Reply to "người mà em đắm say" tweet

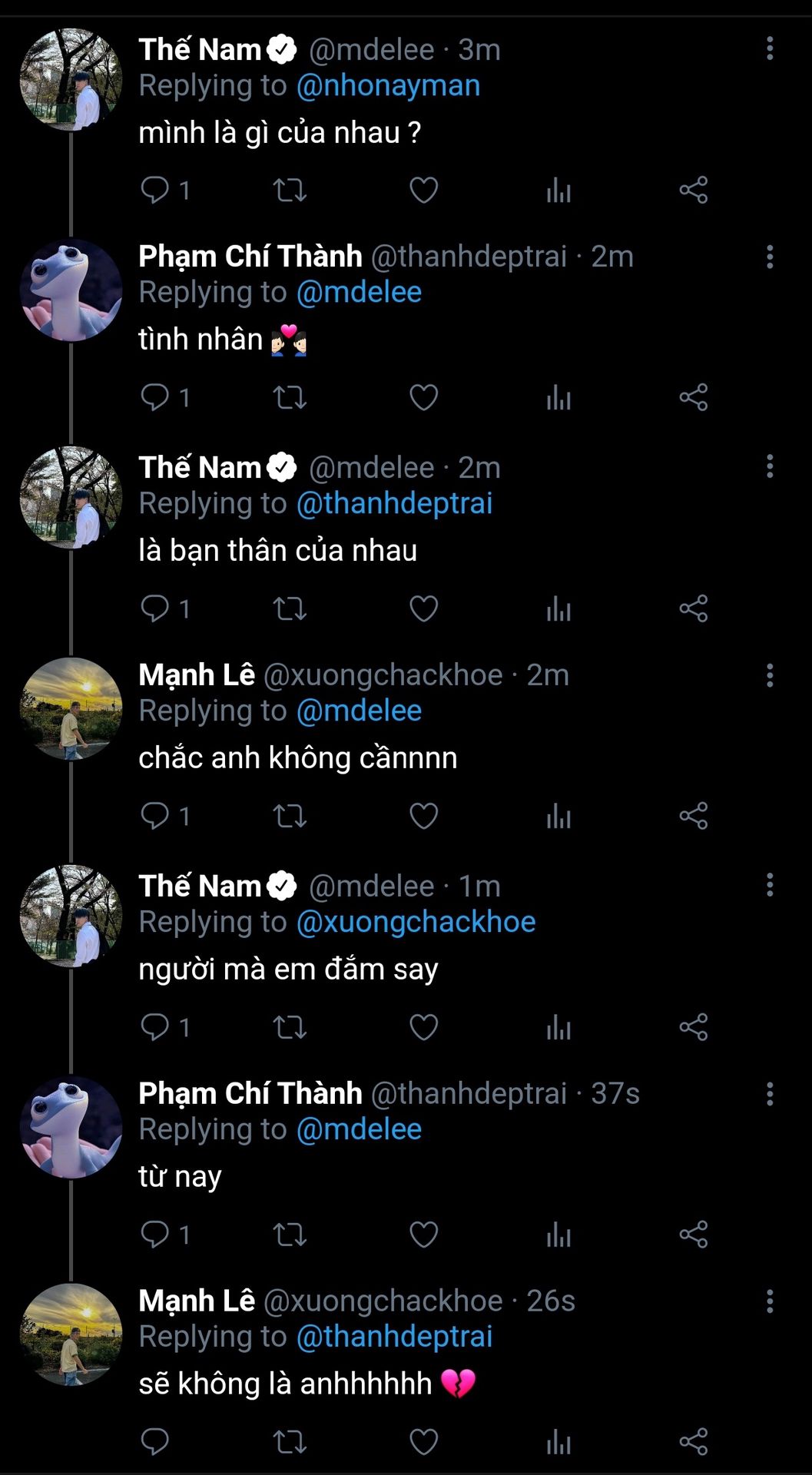tap(155, 1027)
